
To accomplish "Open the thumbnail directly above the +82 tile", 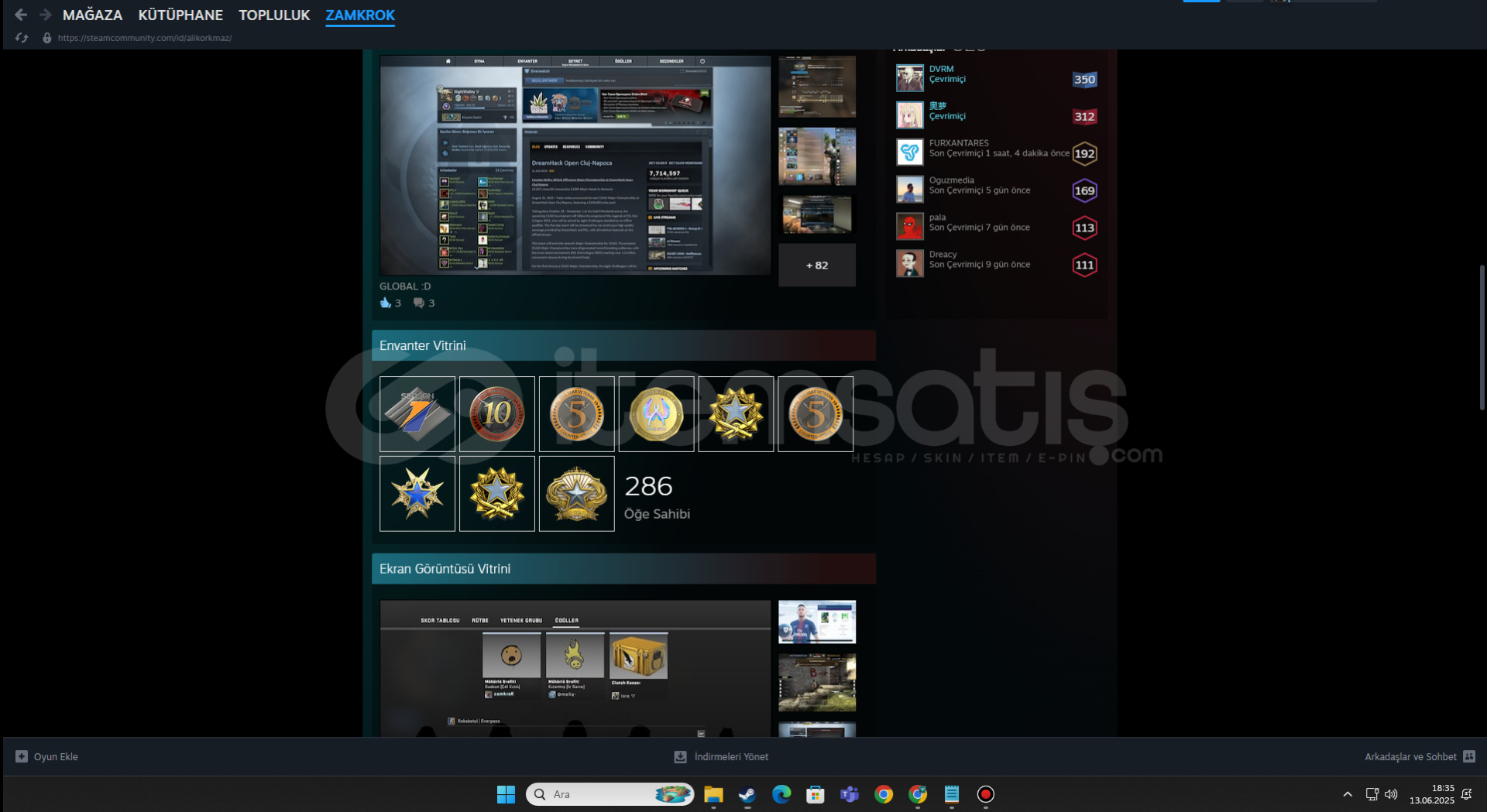I will [817, 214].
